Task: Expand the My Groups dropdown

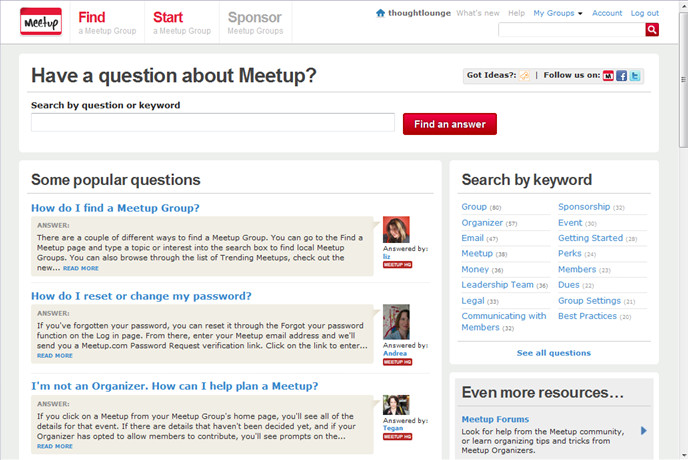Action: click(x=557, y=13)
